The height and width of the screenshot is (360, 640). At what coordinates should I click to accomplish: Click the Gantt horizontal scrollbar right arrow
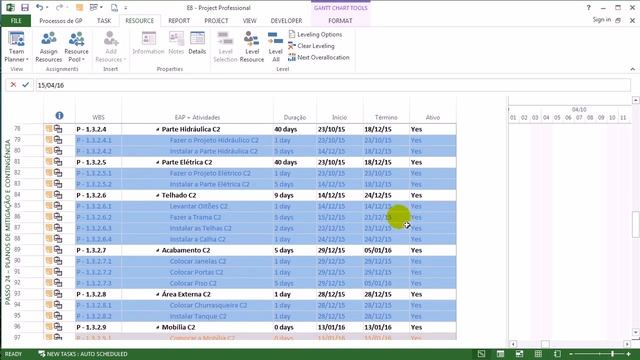pos(627,344)
